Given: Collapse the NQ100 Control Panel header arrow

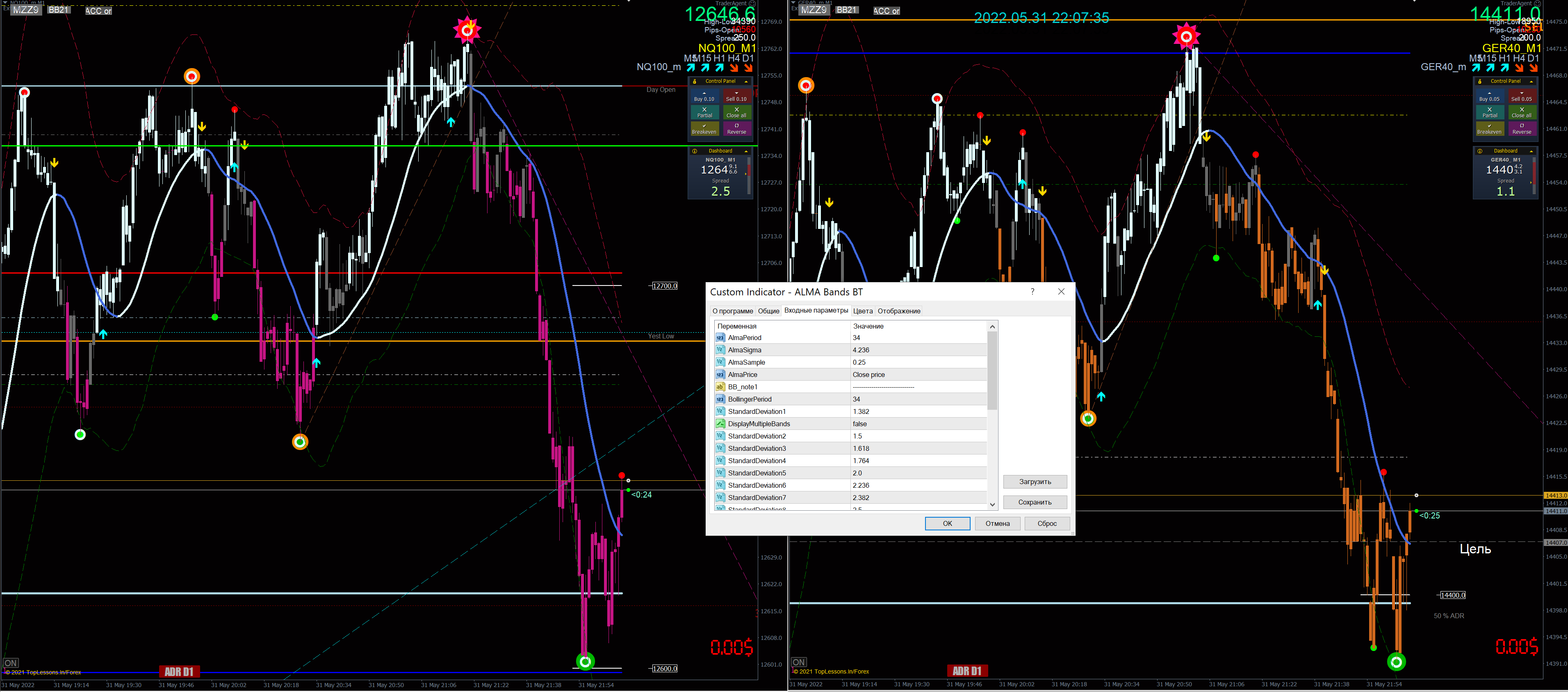Looking at the screenshot, I should click(746, 81).
